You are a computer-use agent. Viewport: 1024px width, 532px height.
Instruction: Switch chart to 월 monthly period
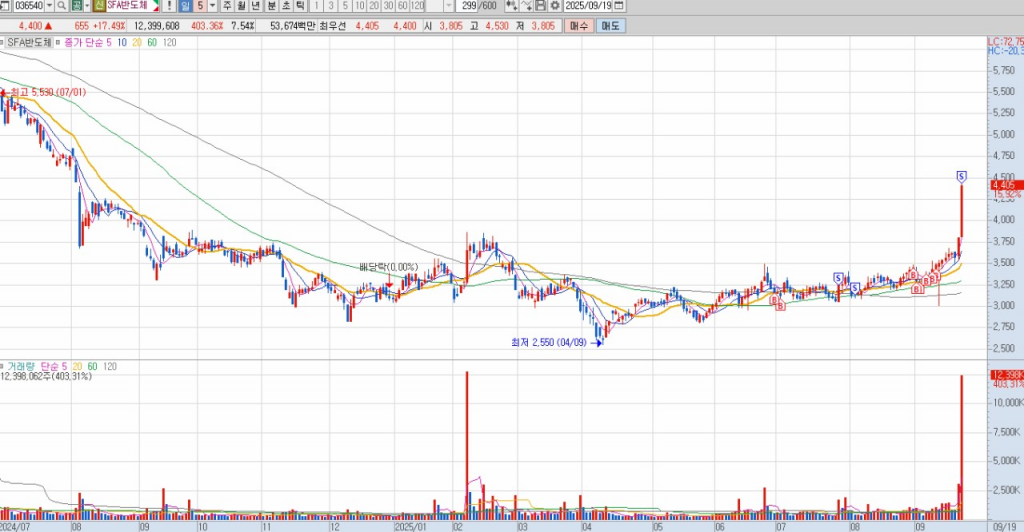tap(241, 6)
